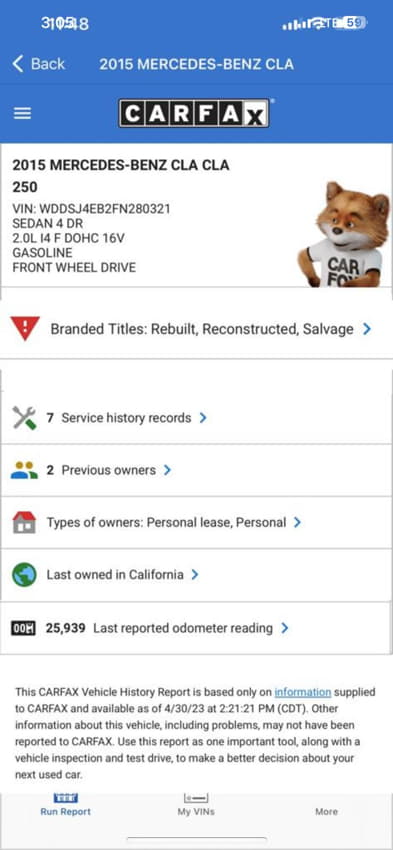This screenshot has width=393, height=850.
Task: Tap the previous owners people icon
Action: 24,470
